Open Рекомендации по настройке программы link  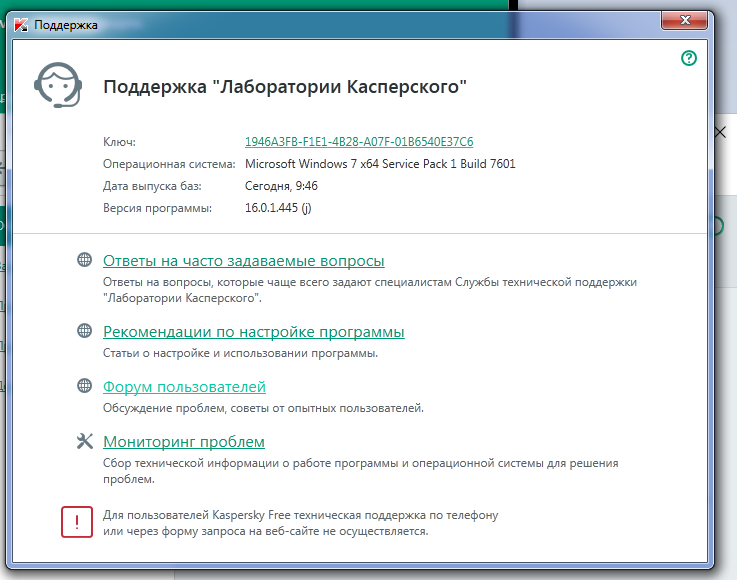pyautogui.click(x=254, y=332)
